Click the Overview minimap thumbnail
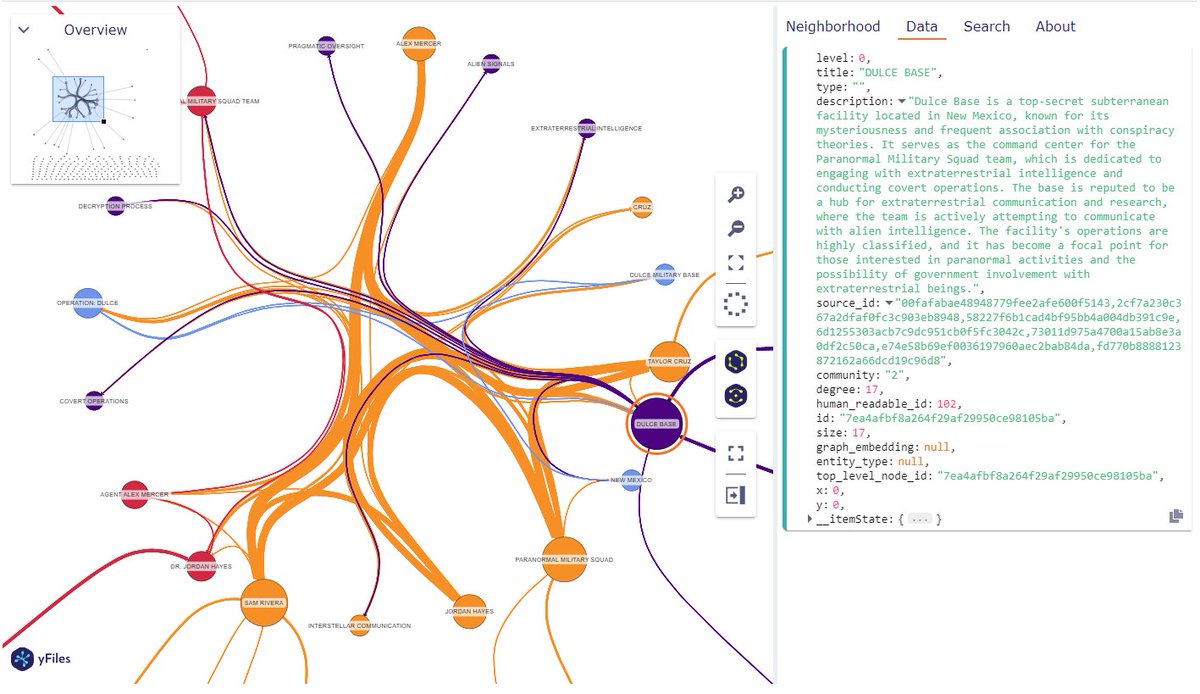The width and height of the screenshot is (1200, 694). (x=96, y=114)
